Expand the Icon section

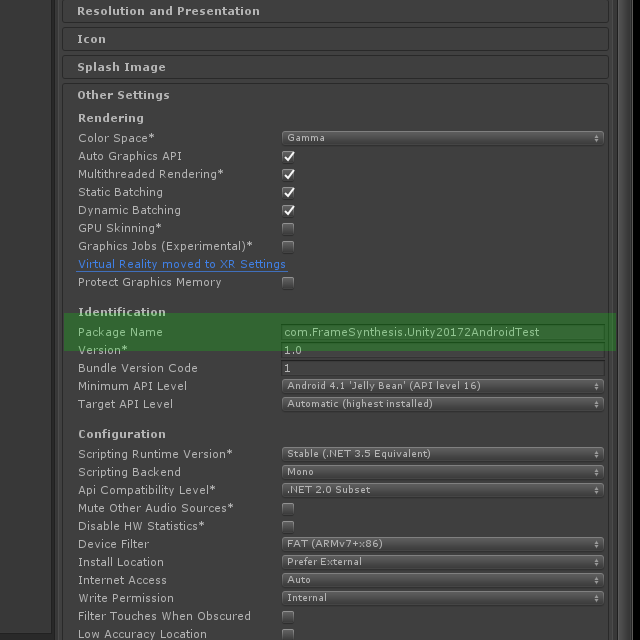point(335,39)
